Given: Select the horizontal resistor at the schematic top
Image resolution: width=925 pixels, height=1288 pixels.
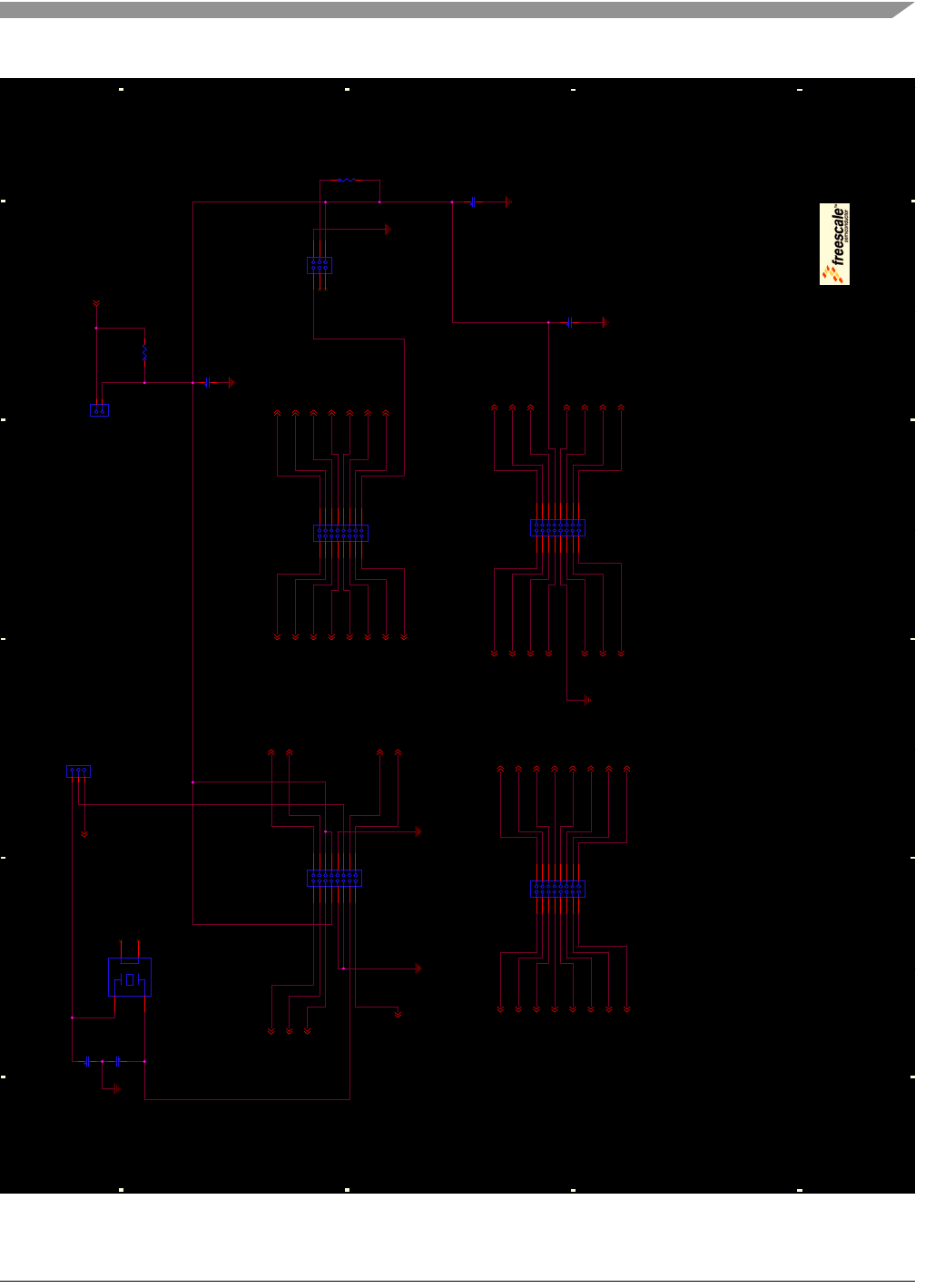Looking at the screenshot, I should [347, 180].
